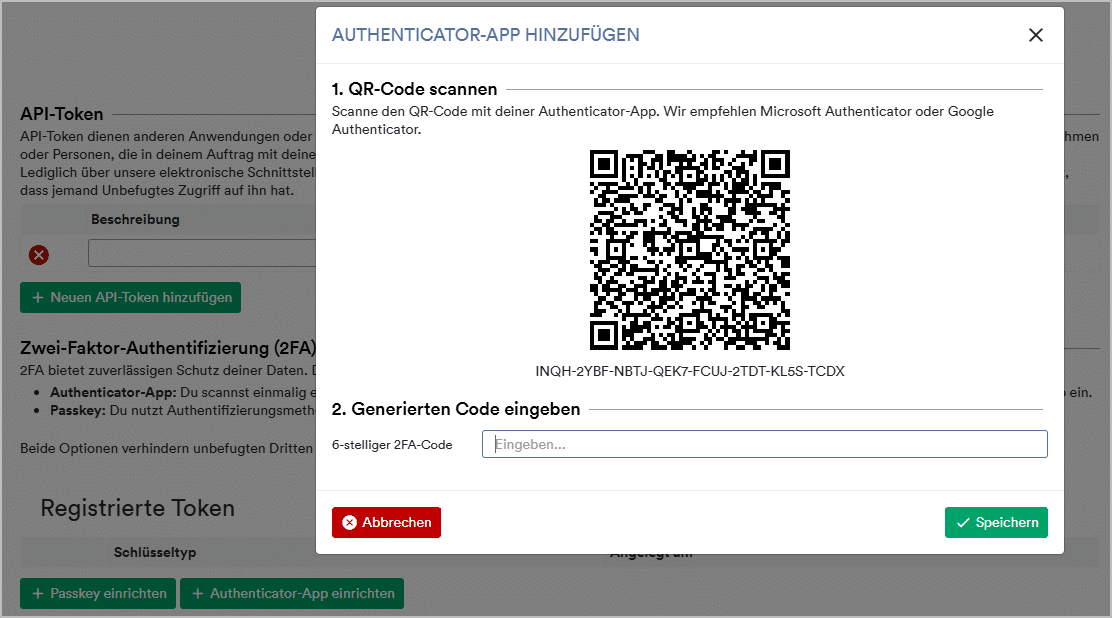Focus the 6-stelliger 2FA-Code input field
This screenshot has height=618, width=1112.
pyautogui.click(x=764, y=444)
